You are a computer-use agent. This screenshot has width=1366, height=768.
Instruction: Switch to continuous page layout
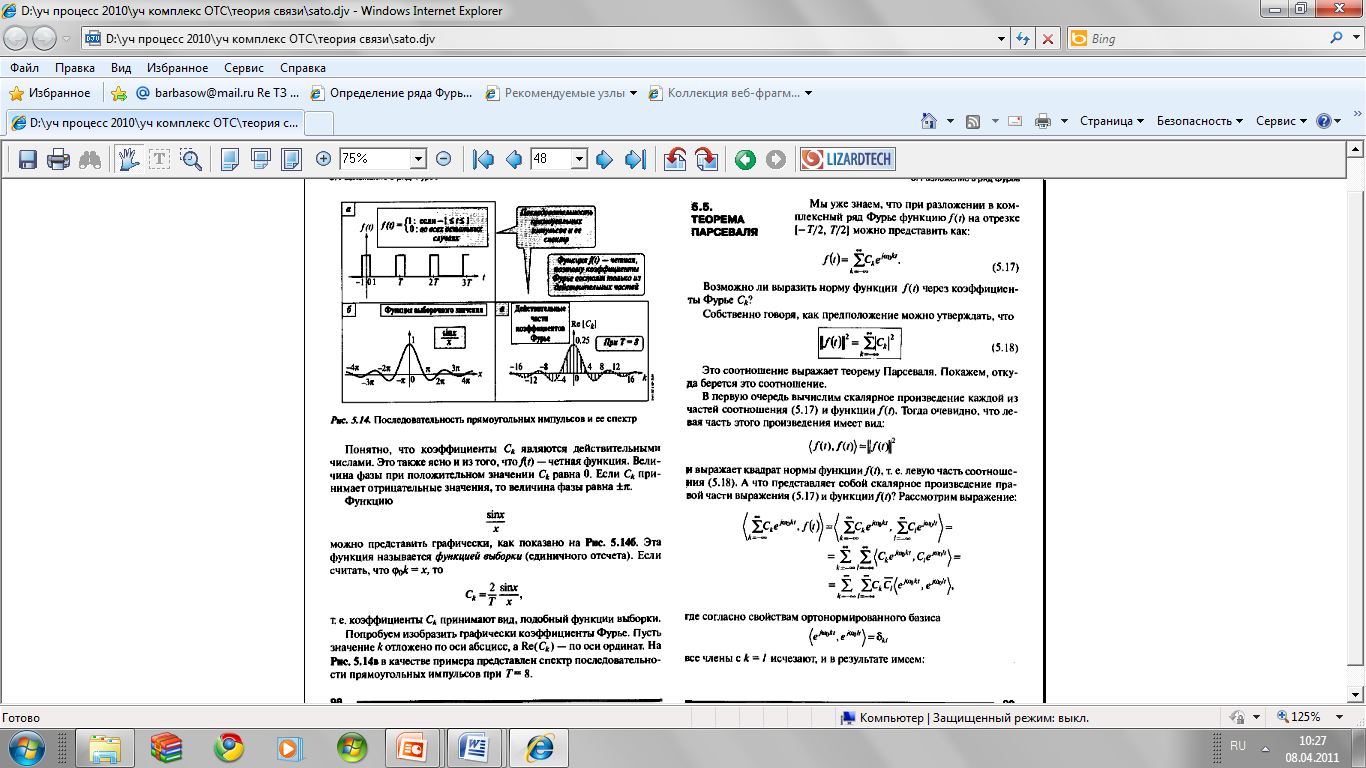point(260,159)
